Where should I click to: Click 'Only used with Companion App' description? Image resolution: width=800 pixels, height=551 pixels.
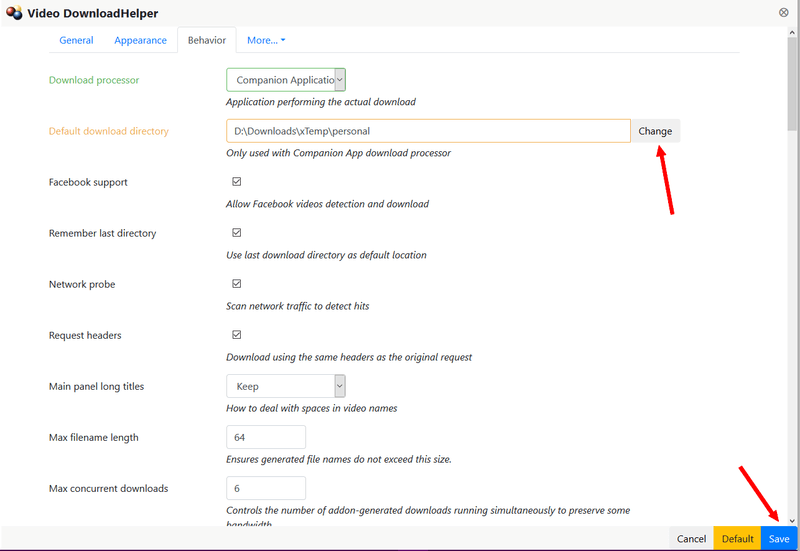[x=339, y=153]
